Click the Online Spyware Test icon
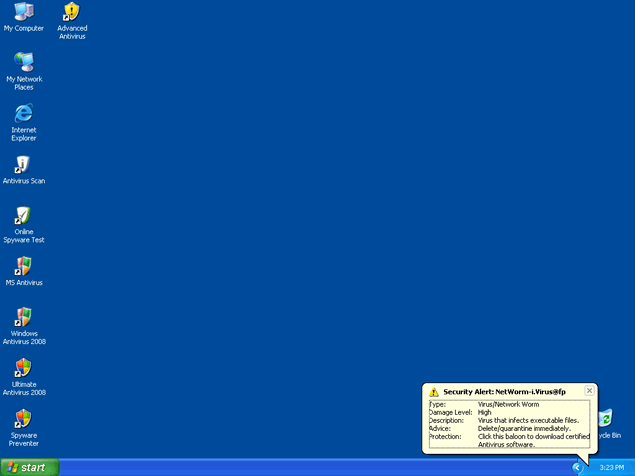This screenshot has width=635, height=476. 23,216
